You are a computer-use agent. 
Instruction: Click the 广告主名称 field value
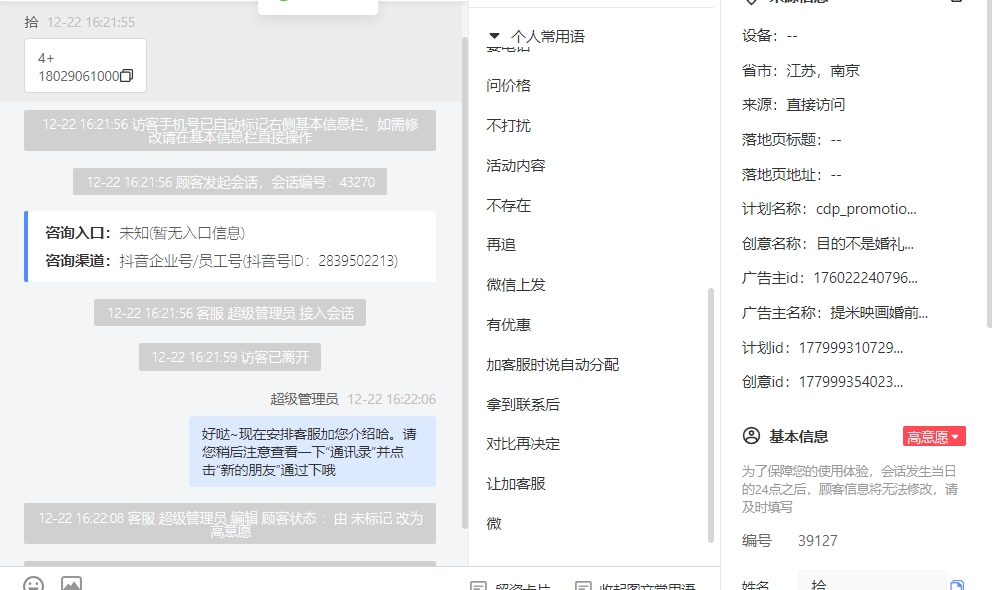[x=879, y=312]
